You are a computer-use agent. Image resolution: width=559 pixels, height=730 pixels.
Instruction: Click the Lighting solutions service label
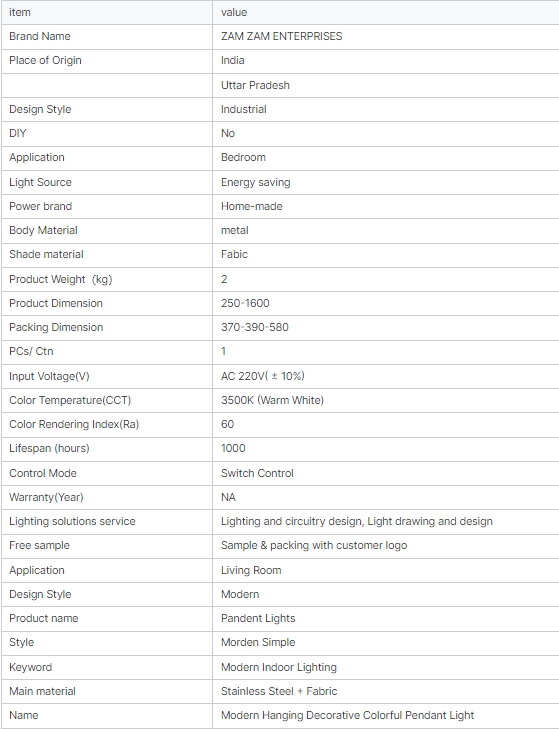72,521
